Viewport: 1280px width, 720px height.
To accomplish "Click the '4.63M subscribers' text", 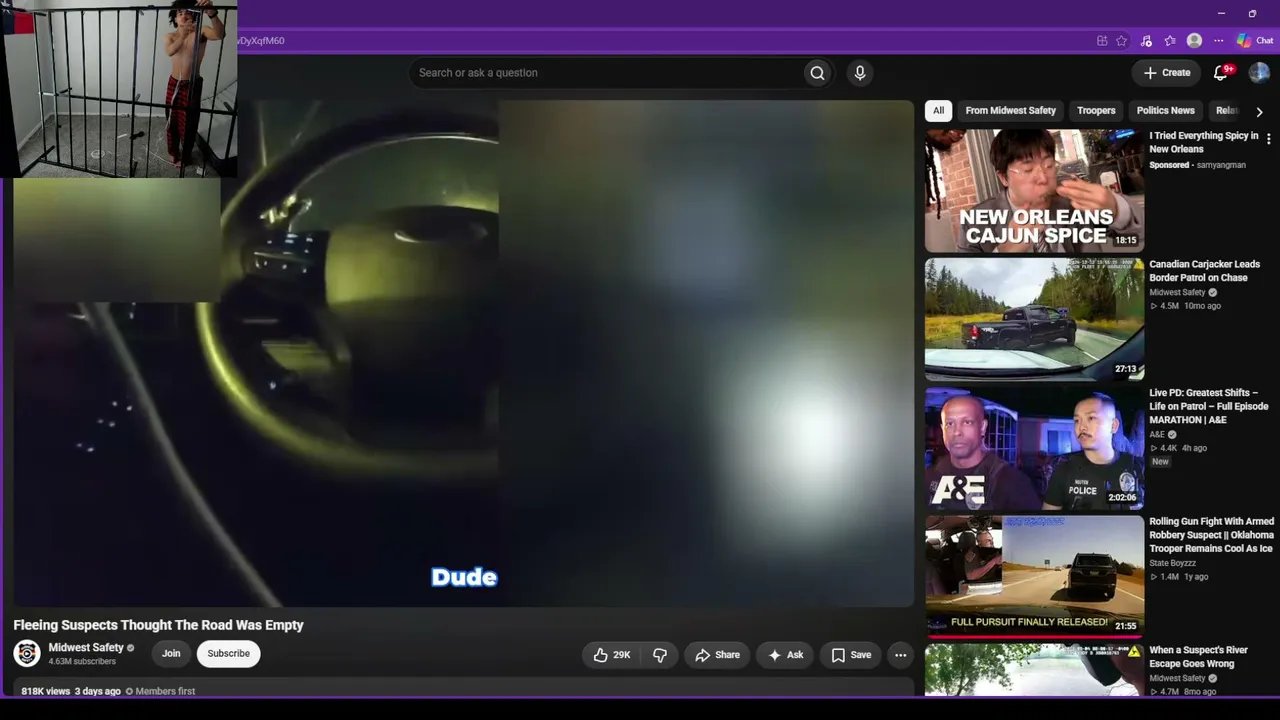I will point(82,662).
